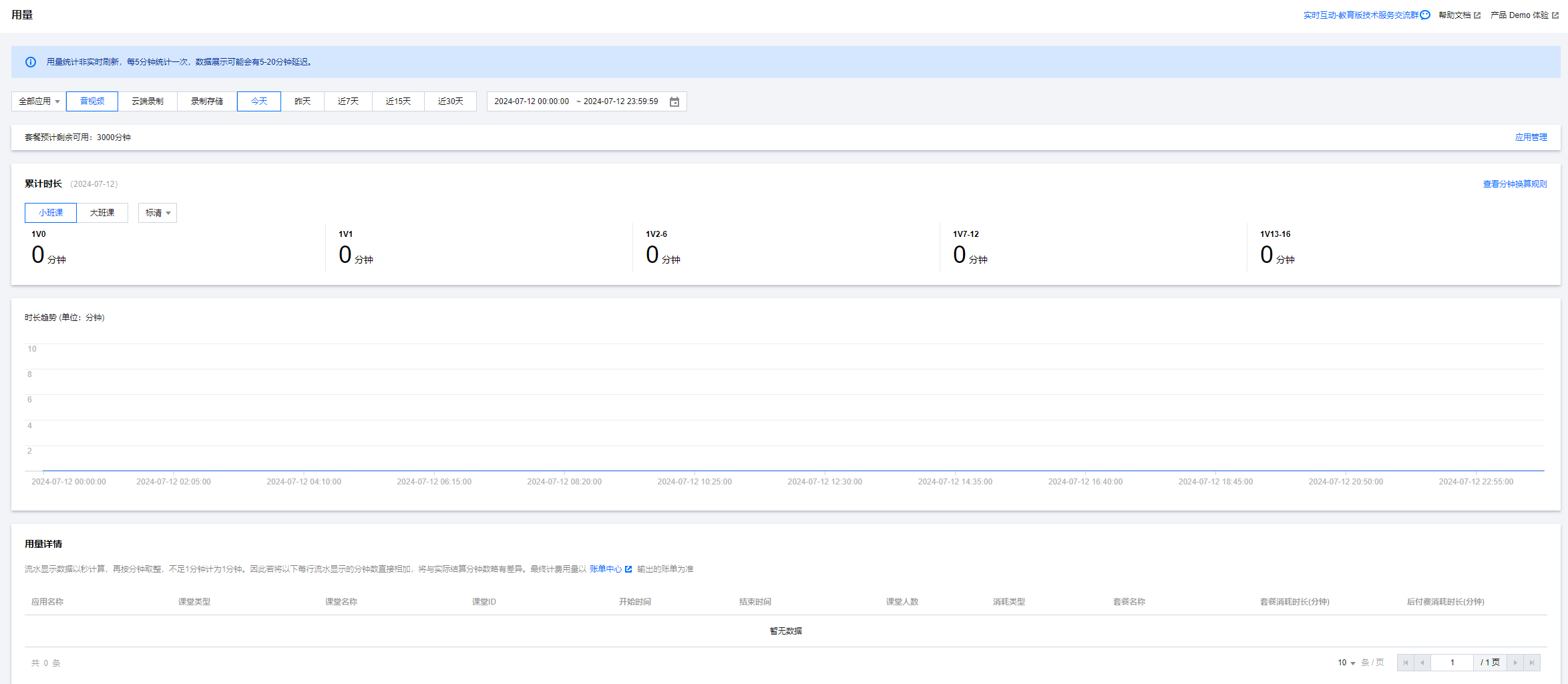
Task: Open the 10 条/页 page size dropdown
Action: click(1346, 663)
